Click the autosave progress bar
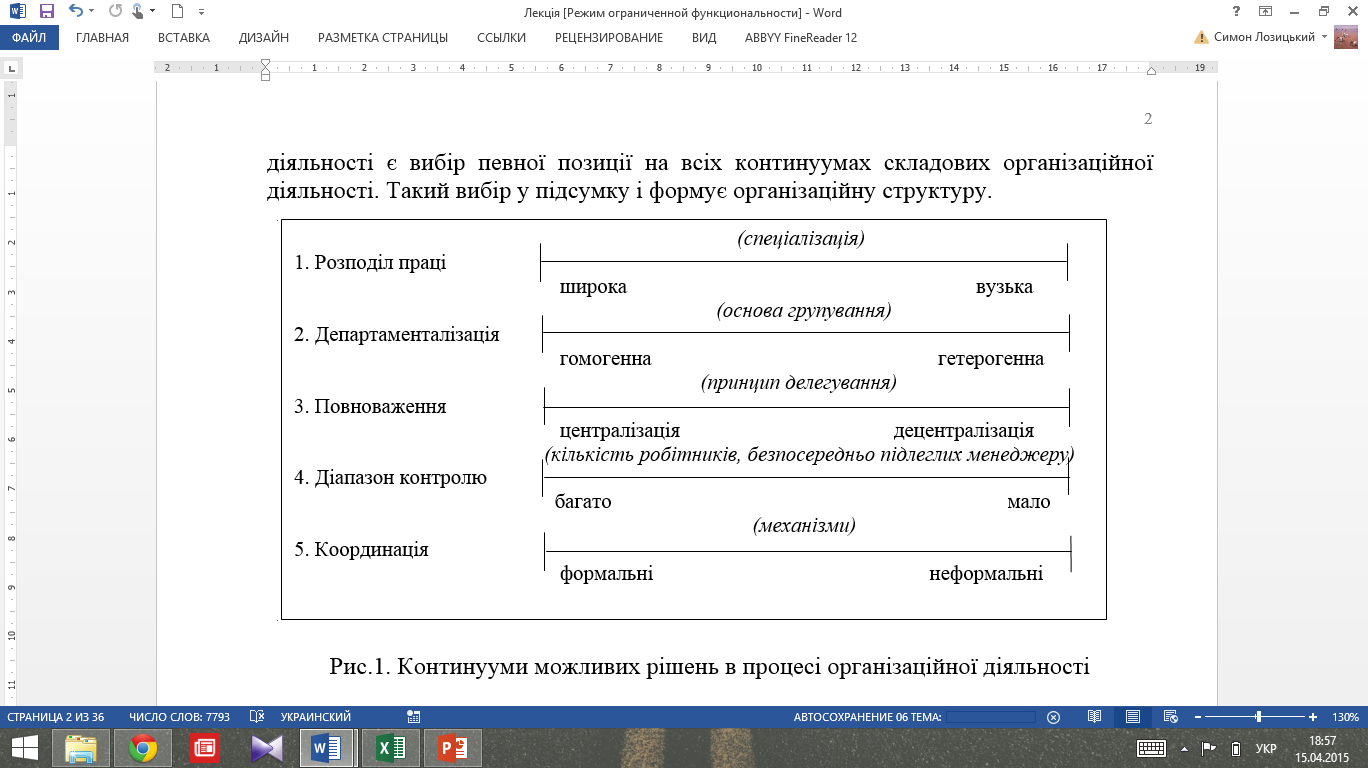Viewport: 1368px width, 768px height. pos(990,717)
